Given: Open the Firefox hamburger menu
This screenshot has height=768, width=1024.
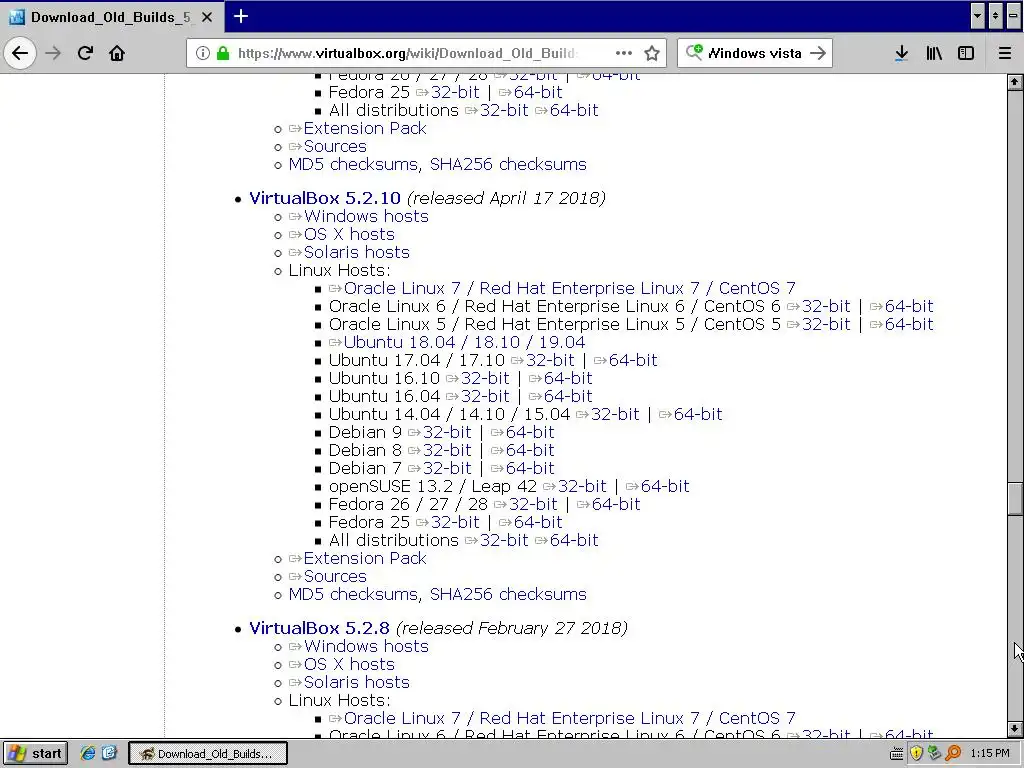Looking at the screenshot, I should [x=1005, y=53].
